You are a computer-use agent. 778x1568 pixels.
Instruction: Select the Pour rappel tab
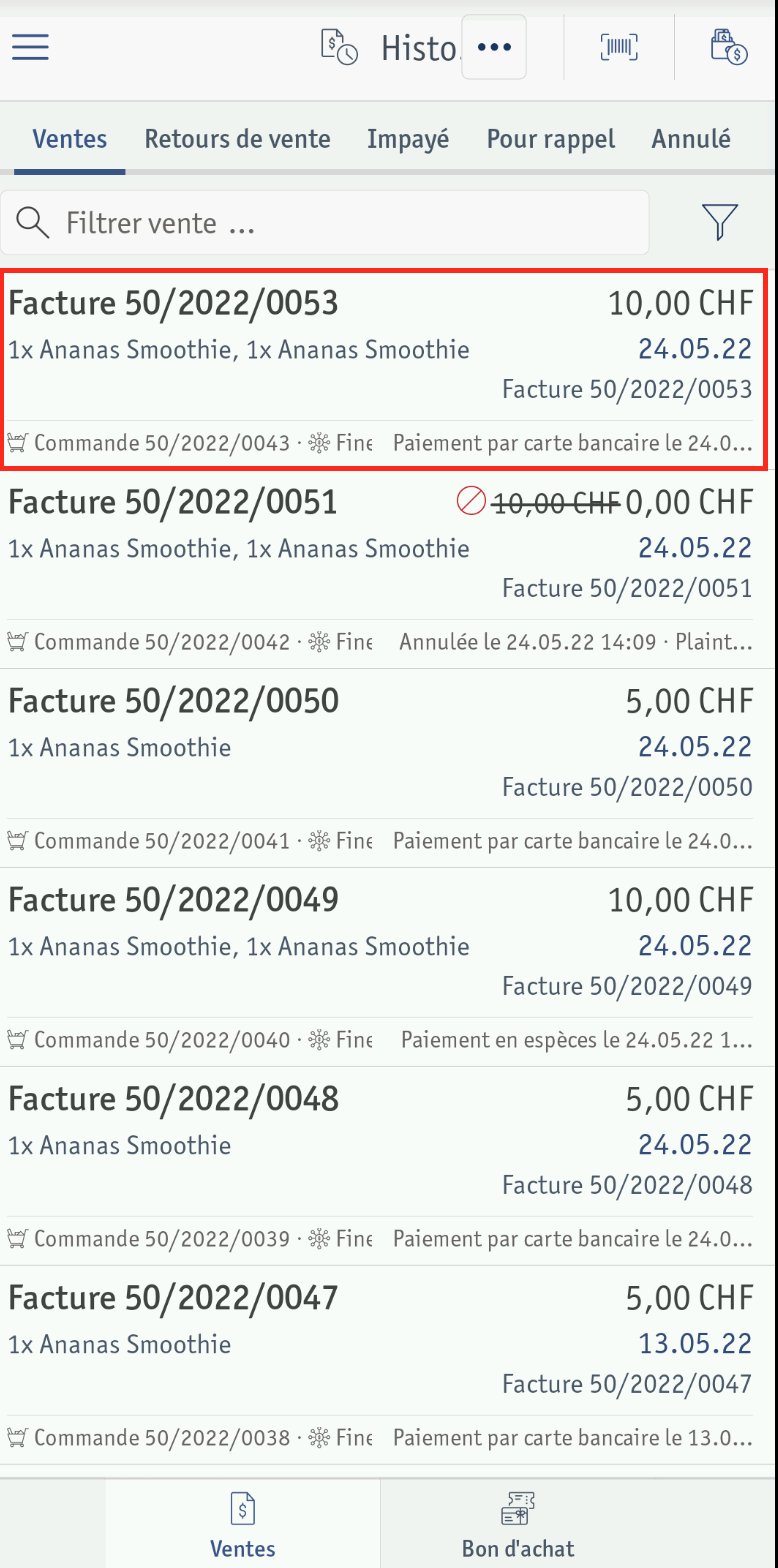(551, 139)
